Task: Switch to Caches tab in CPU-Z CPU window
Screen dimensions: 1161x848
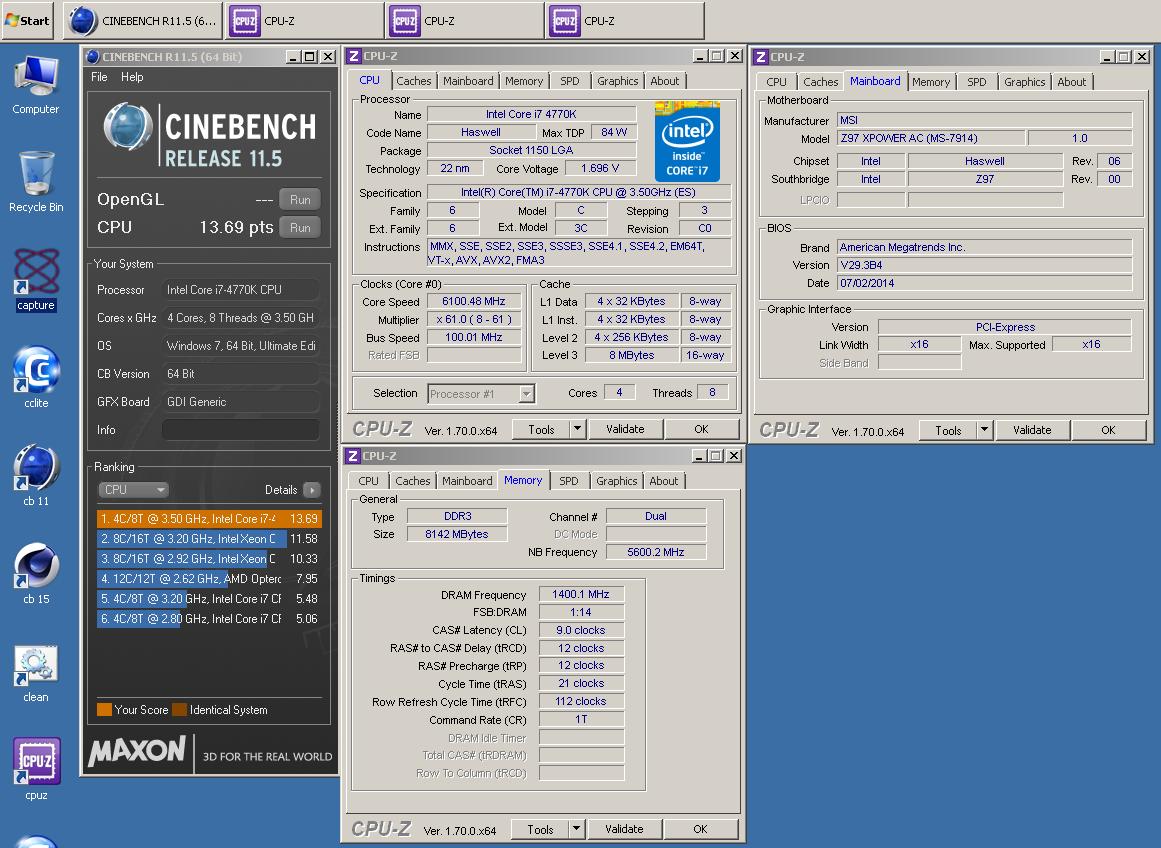Action: (x=413, y=81)
